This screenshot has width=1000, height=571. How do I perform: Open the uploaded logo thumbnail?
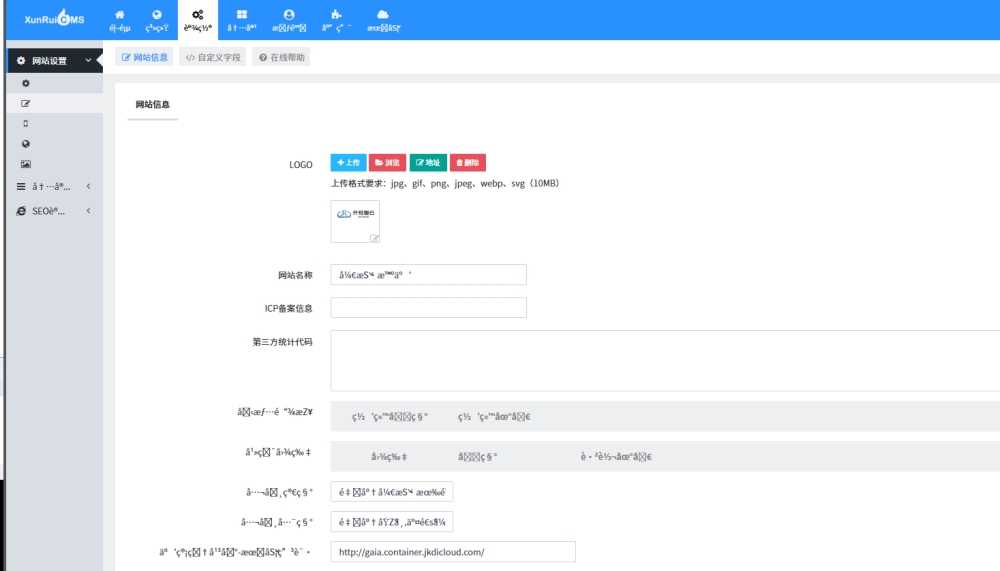355,221
